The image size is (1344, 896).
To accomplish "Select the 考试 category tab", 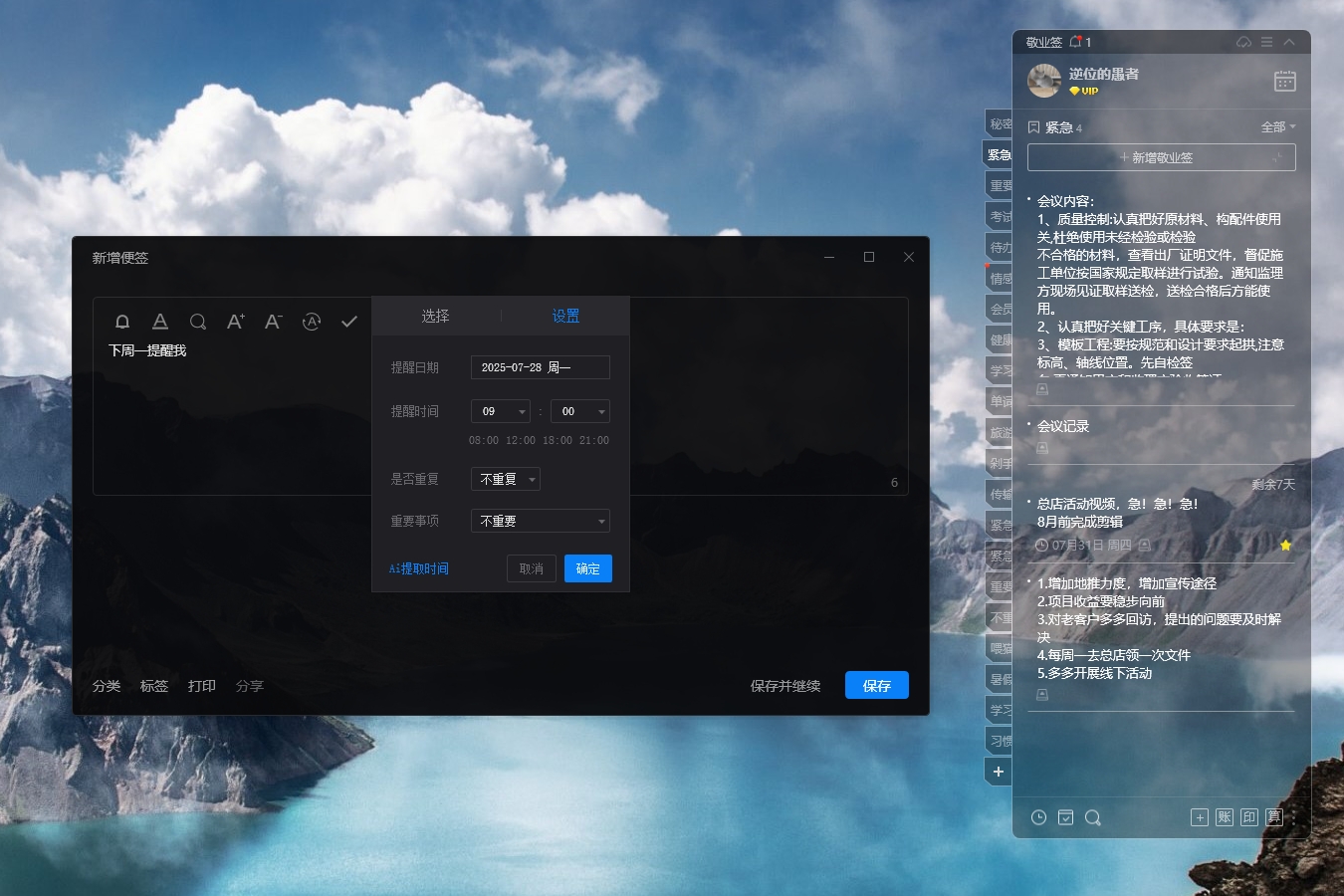I will (1000, 216).
